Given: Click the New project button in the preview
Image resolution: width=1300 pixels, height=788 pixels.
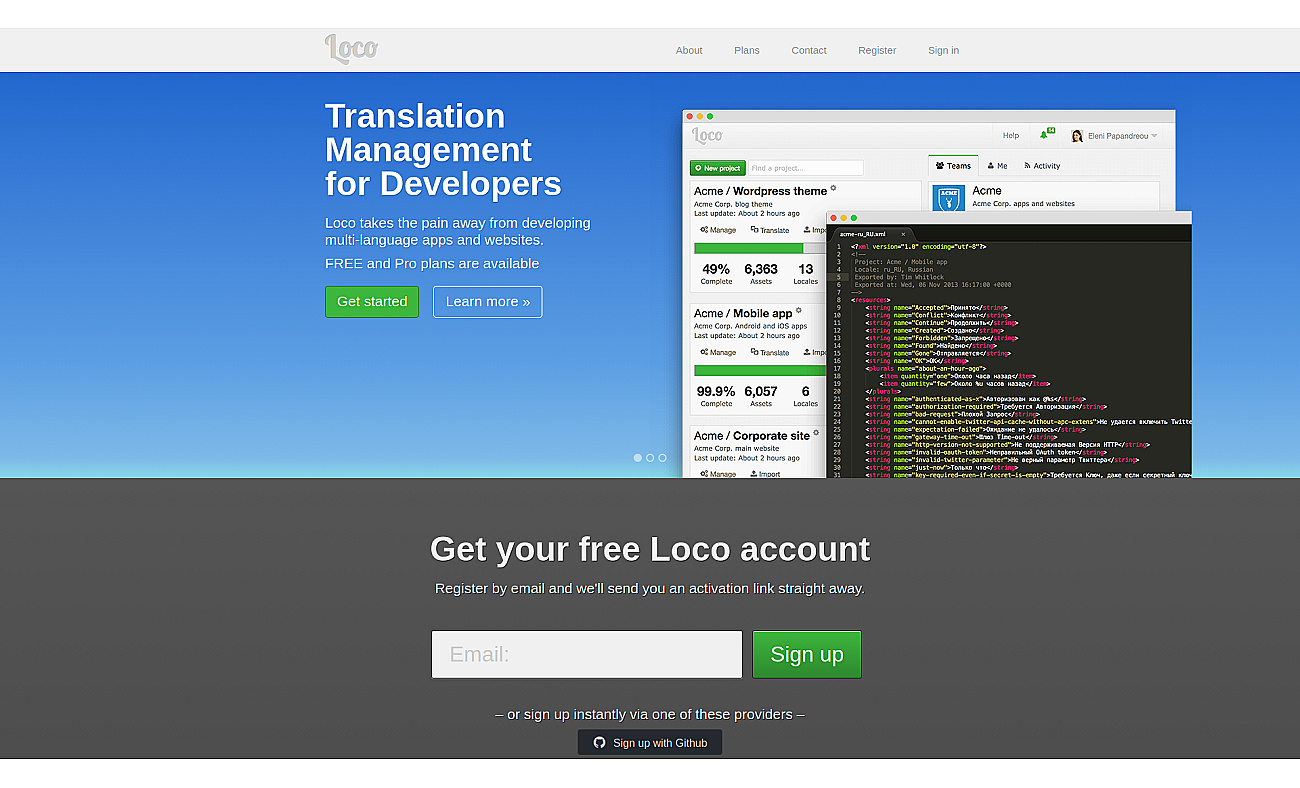Looking at the screenshot, I should [x=718, y=168].
